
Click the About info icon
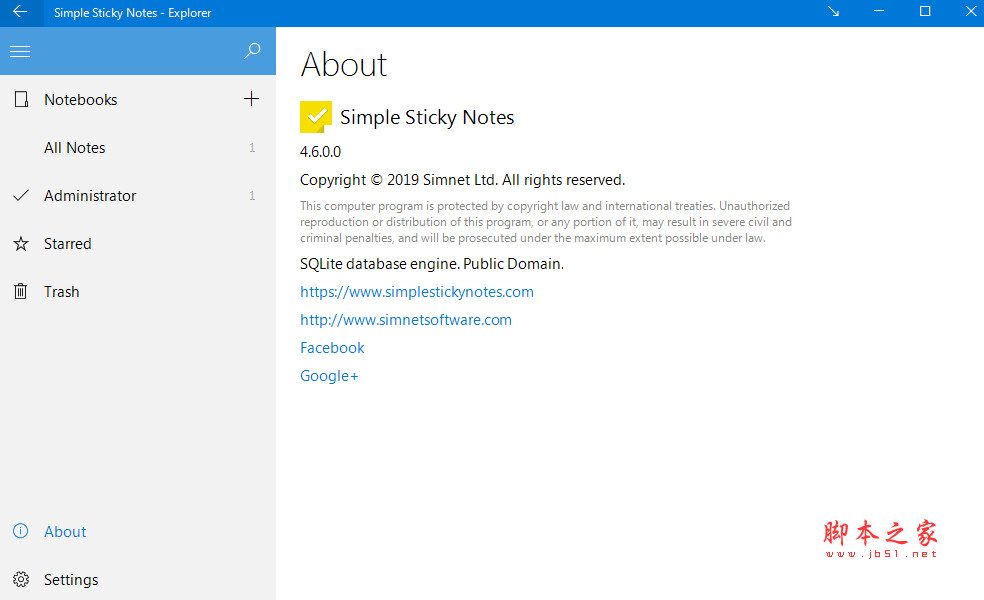coord(21,532)
